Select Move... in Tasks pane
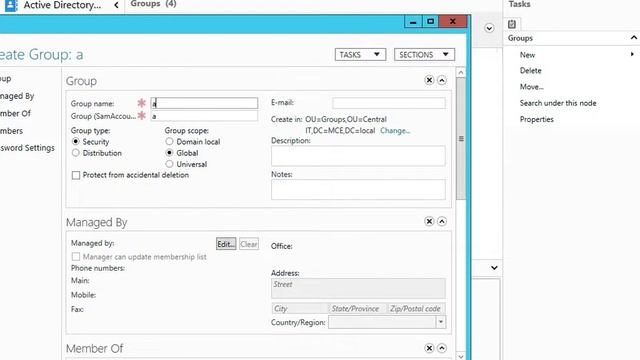The image size is (640, 360). [531, 87]
